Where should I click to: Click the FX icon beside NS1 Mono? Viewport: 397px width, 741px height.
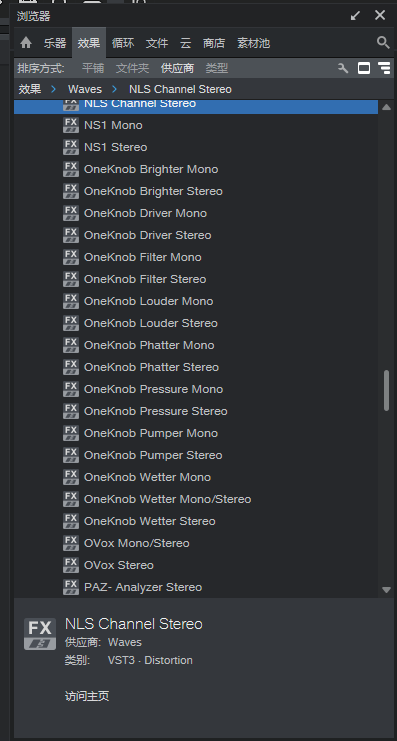pos(71,125)
